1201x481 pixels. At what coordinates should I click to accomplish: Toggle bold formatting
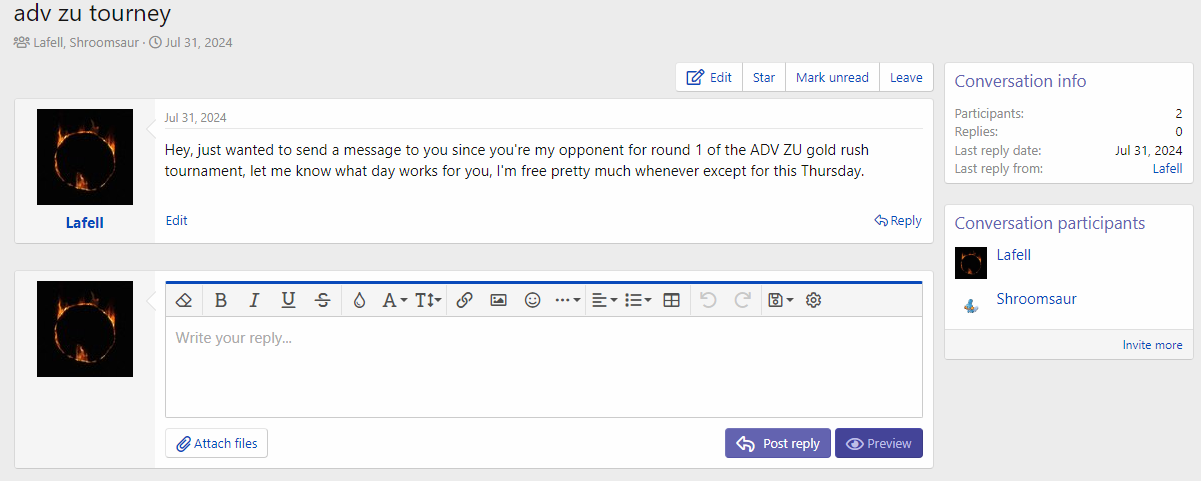(221, 300)
